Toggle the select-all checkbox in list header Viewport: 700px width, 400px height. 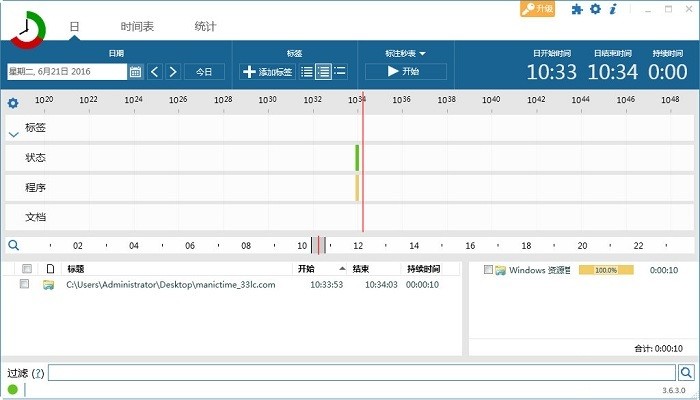27,269
